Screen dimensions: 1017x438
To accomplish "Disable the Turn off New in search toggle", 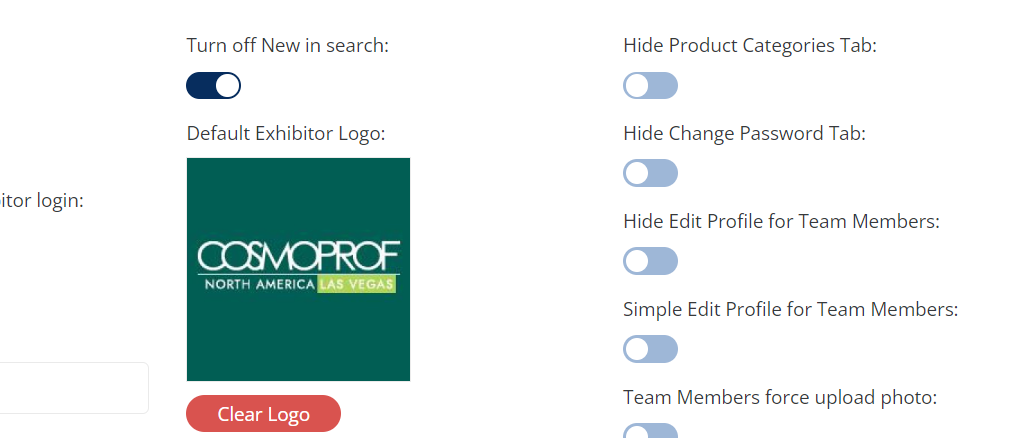I will coord(213,86).
